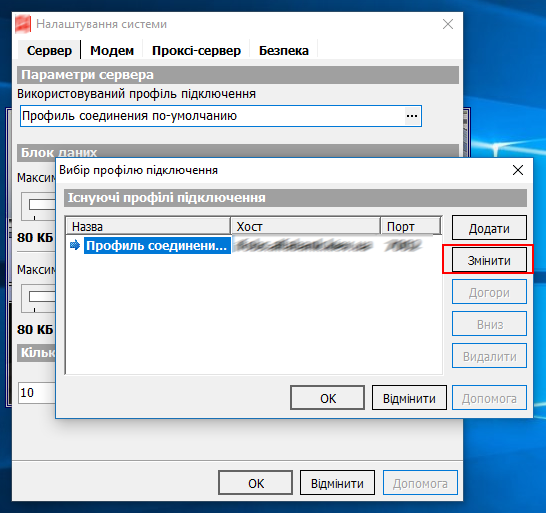This screenshot has height=513, width=546.
Task: Click the red app icon in title bar
Action: (x=23, y=24)
